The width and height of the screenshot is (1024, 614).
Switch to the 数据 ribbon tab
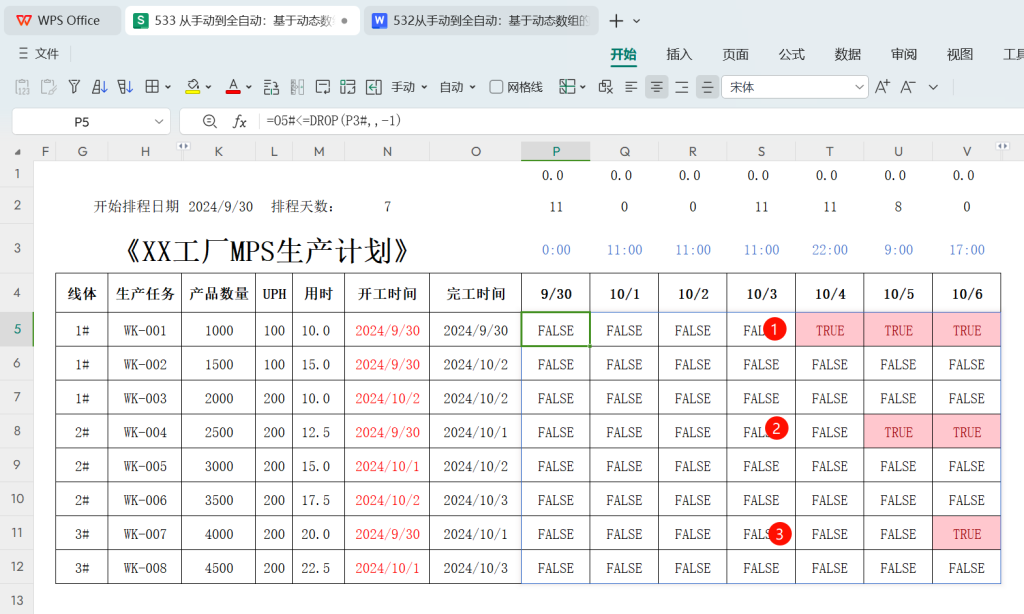click(848, 54)
